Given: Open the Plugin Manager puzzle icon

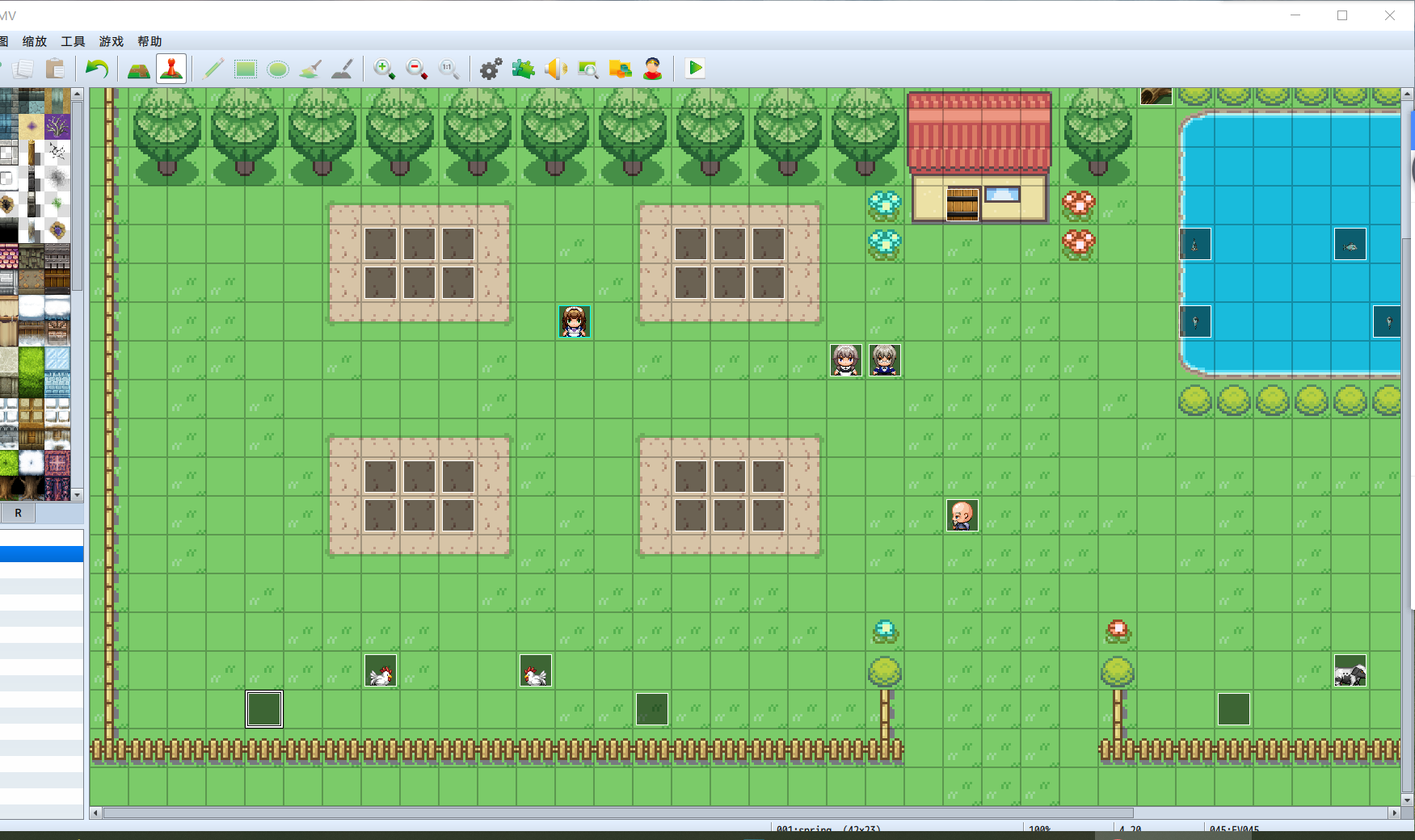Looking at the screenshot, I should 523,69.
